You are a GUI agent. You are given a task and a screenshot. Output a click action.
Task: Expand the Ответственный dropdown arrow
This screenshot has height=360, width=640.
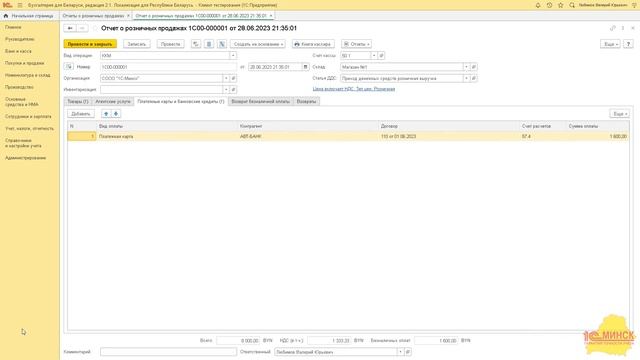point(400,351)
